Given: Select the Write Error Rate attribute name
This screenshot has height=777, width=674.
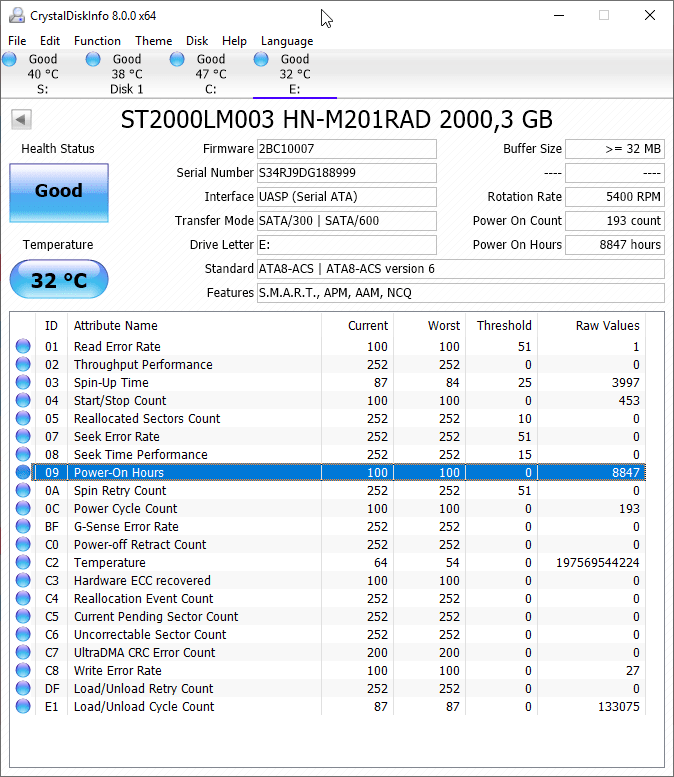Looking at the screenshot, I should tap(117, 670).
